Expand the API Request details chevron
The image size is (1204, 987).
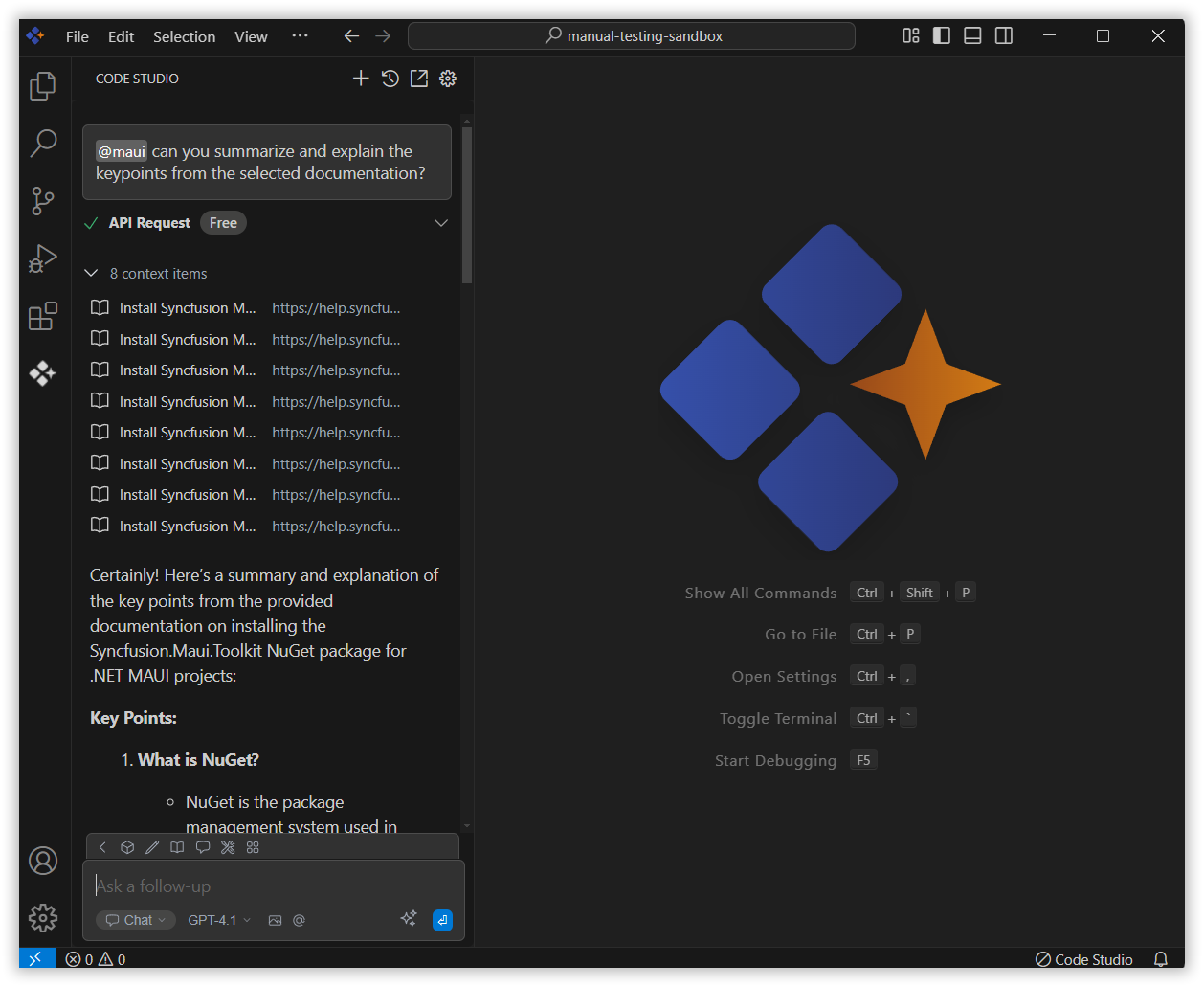tap(441, 223)
